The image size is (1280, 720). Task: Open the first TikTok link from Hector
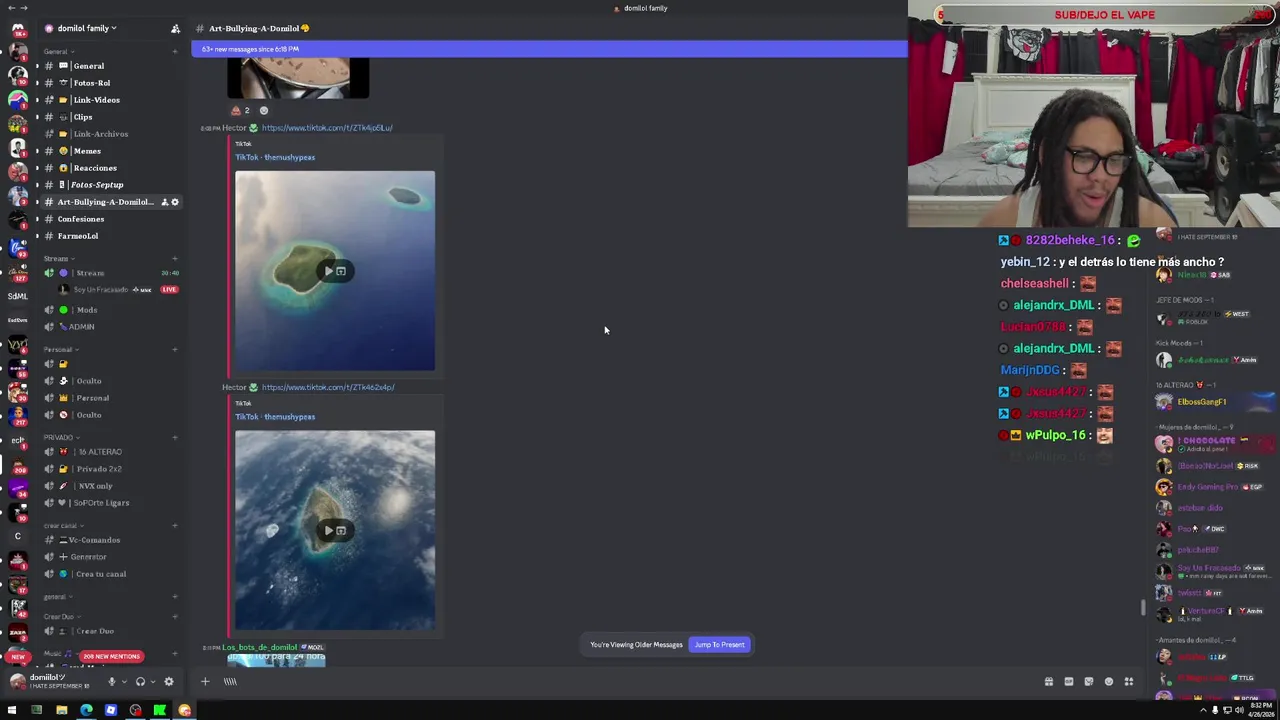(x=327, y=128)
